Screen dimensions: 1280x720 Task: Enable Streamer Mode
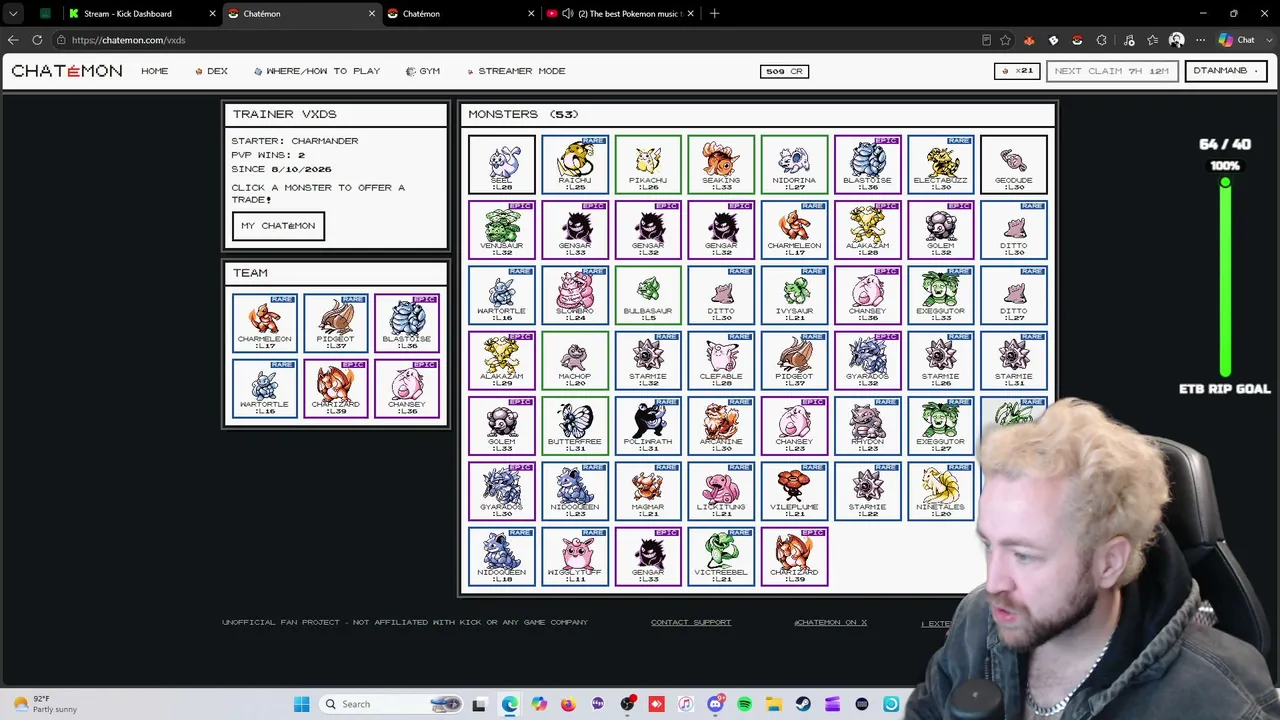click(x=516, y=71)
